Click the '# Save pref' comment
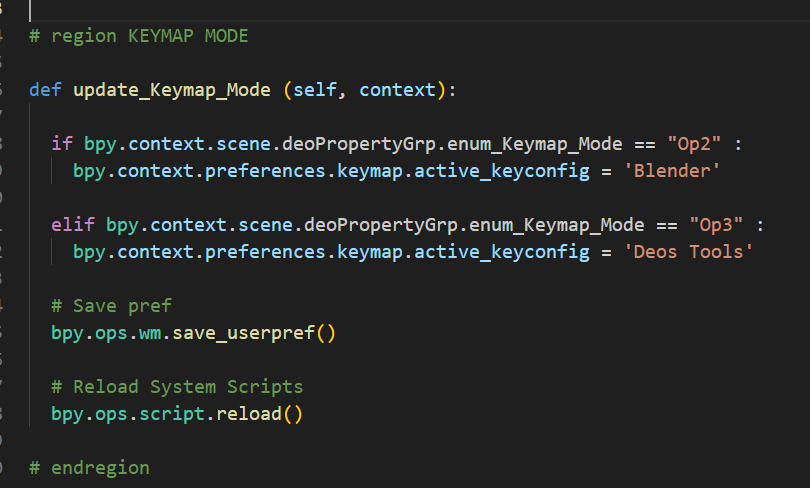The width and height of the screenshot is (810, 488). coord(112,306)
